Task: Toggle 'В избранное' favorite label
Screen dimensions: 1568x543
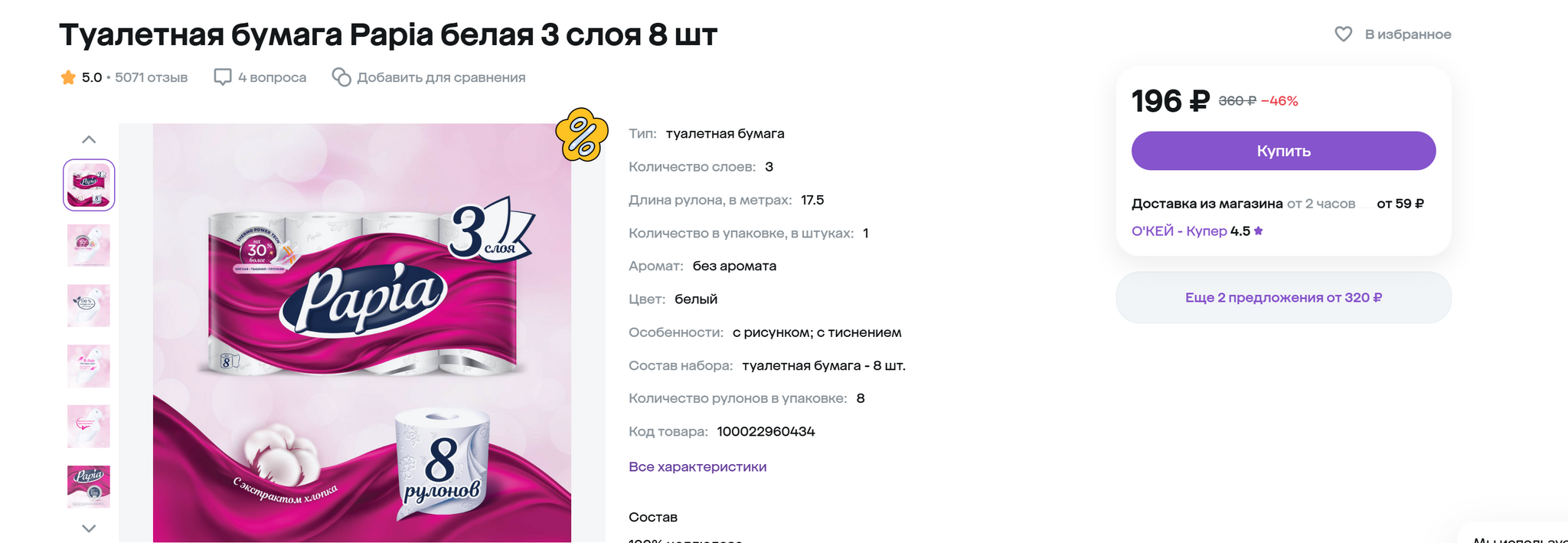Action: coord(1408,34)
